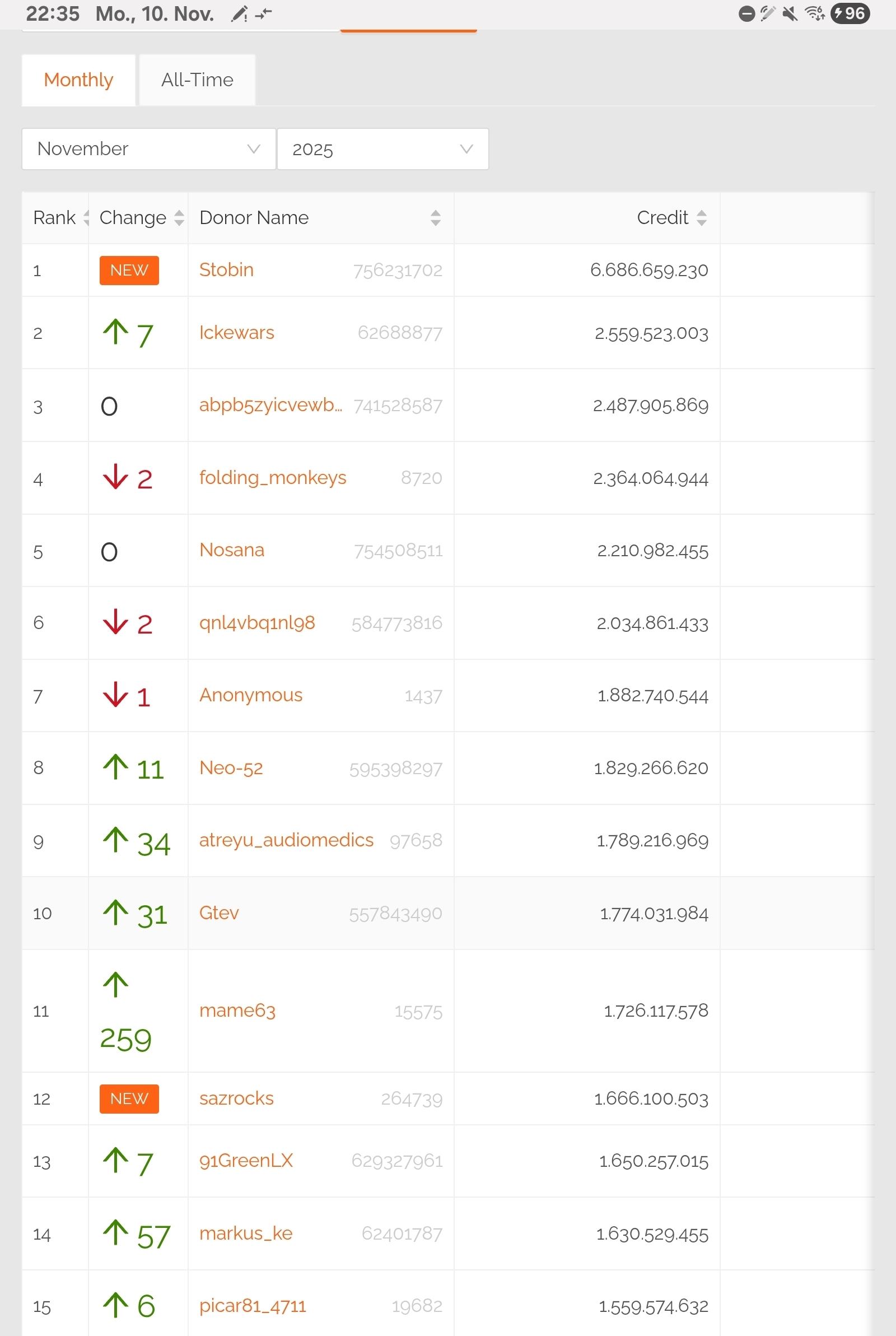Open the mame63 donor link
The width and height of the screenshot is (896, 1336).
(237, 1011)
